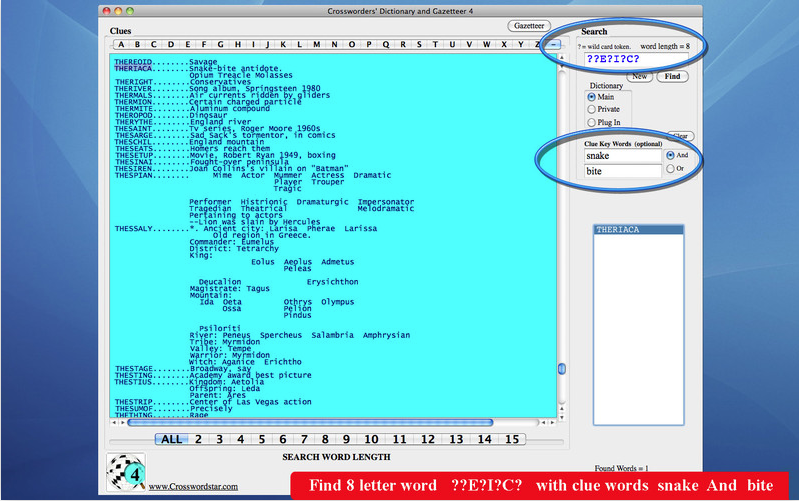Set search word length to 10

coord(371,439)
